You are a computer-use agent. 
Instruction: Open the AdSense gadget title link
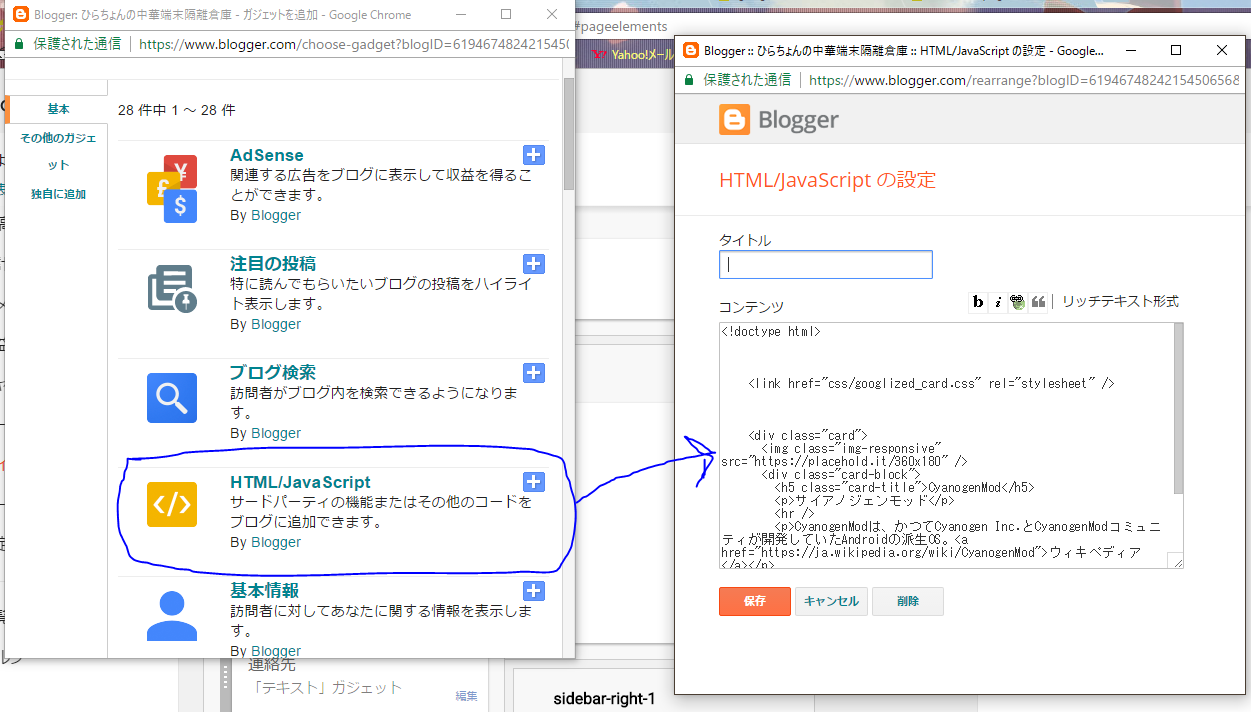pyautogui.click(x=267, y=155)
